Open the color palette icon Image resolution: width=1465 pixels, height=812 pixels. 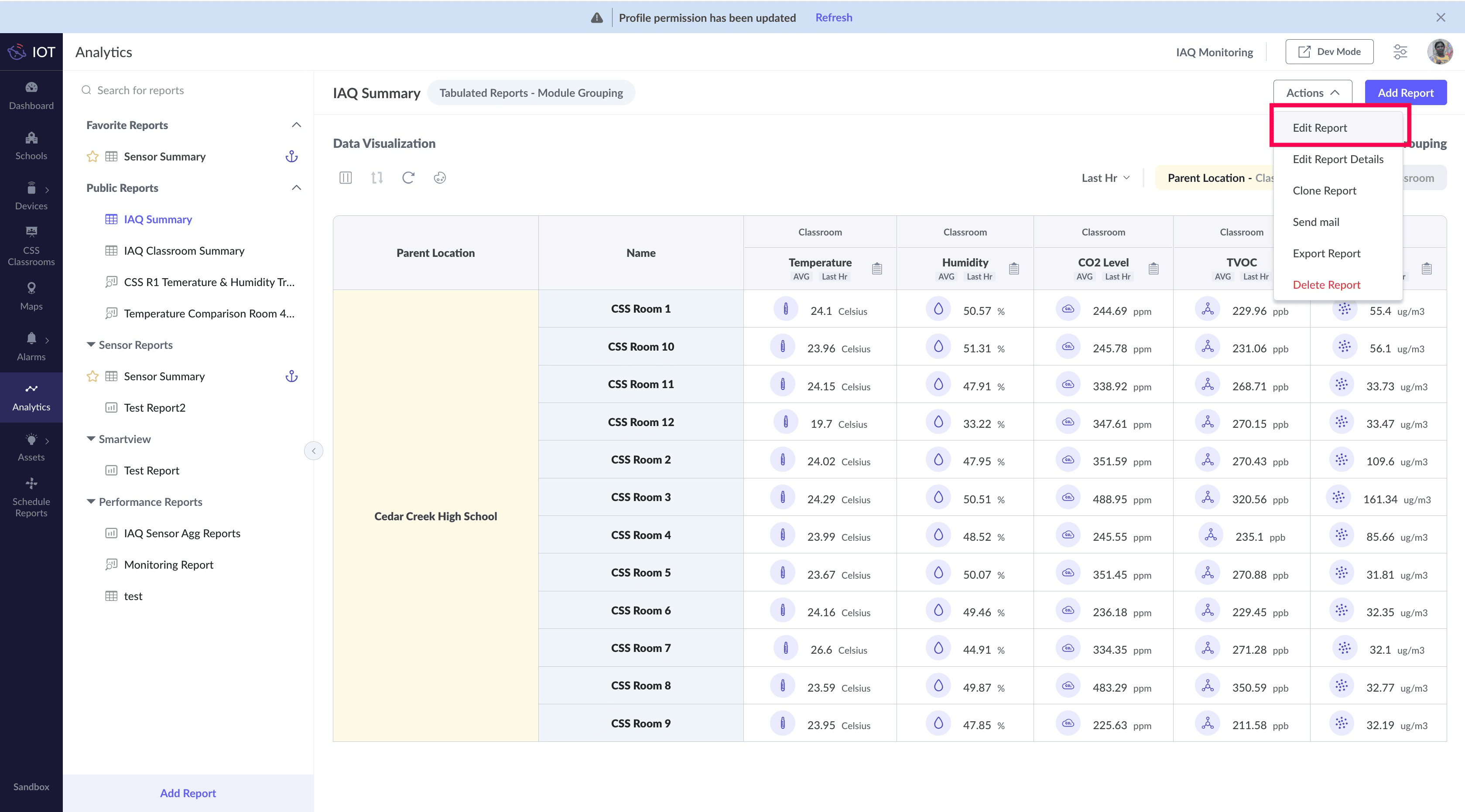tap(440, 178)
